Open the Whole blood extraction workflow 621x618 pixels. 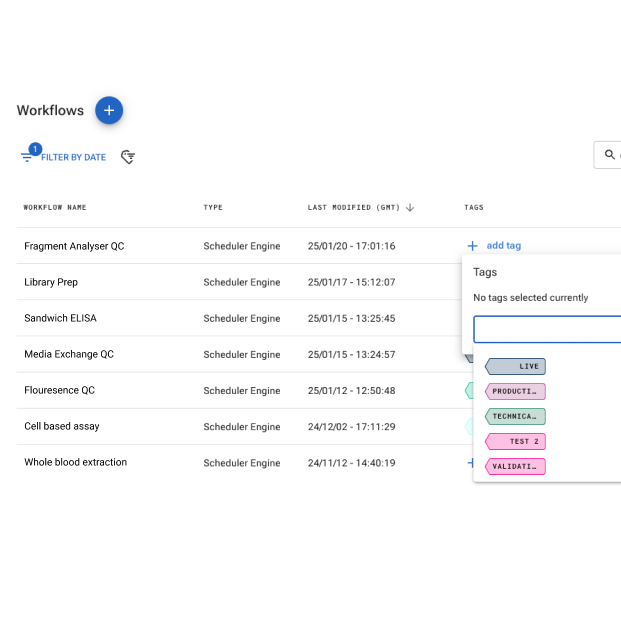75,462
